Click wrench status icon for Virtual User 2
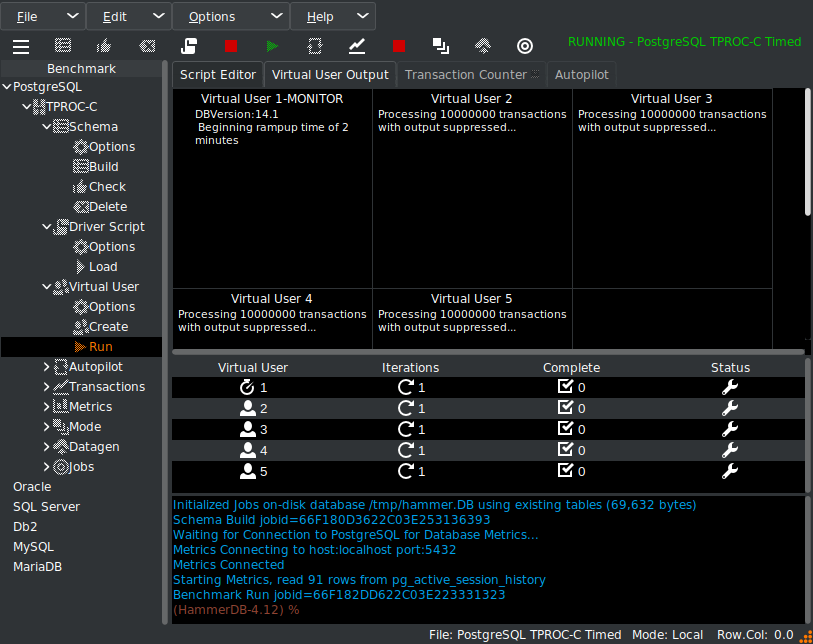Viewport: 813px width, 644px height. [x=730, y=409]
